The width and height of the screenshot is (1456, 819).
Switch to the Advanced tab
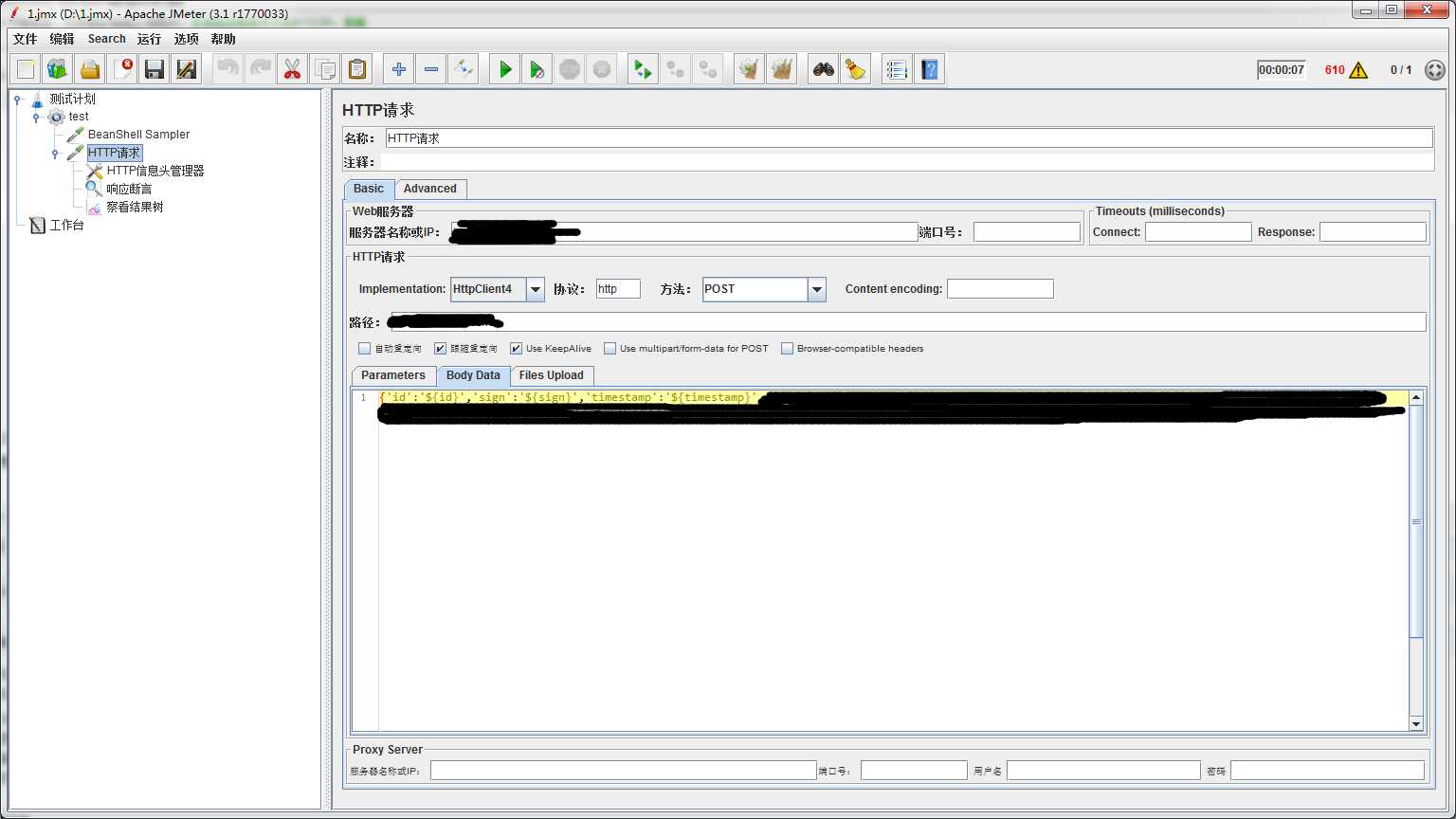[430, 189]
